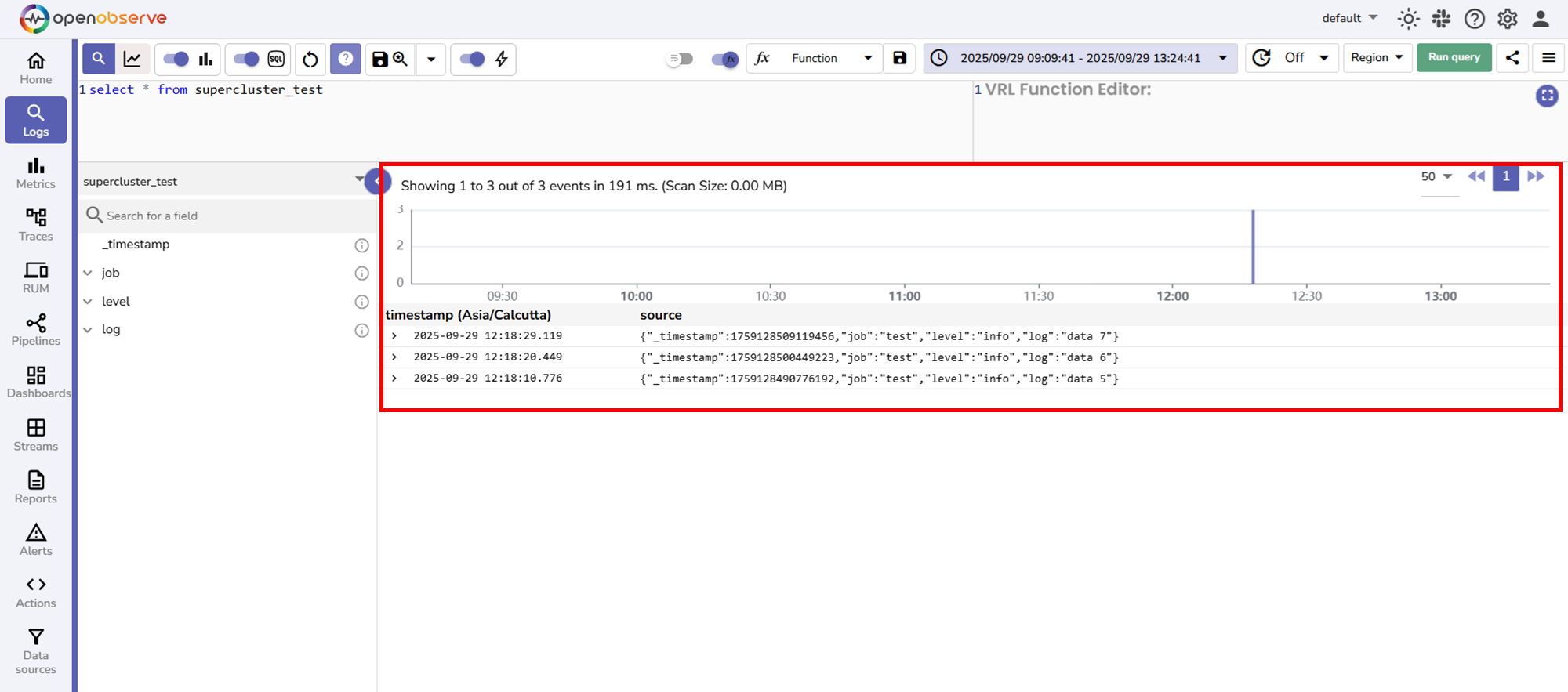Turn off the function editor toggle
Viewport: 1568px width, 692px height.
[724, 59]
